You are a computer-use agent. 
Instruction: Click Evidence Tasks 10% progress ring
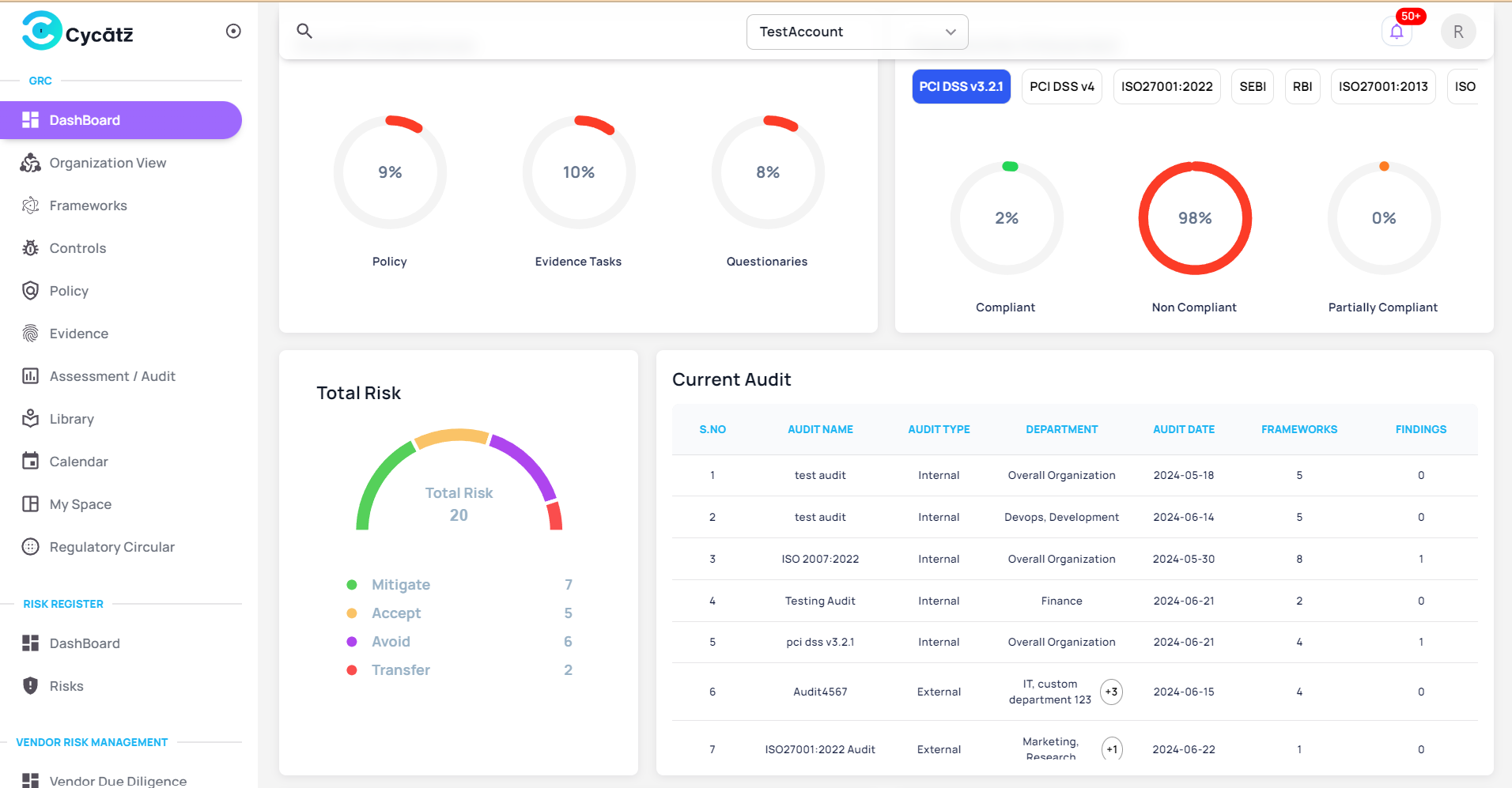click(579, 172)
